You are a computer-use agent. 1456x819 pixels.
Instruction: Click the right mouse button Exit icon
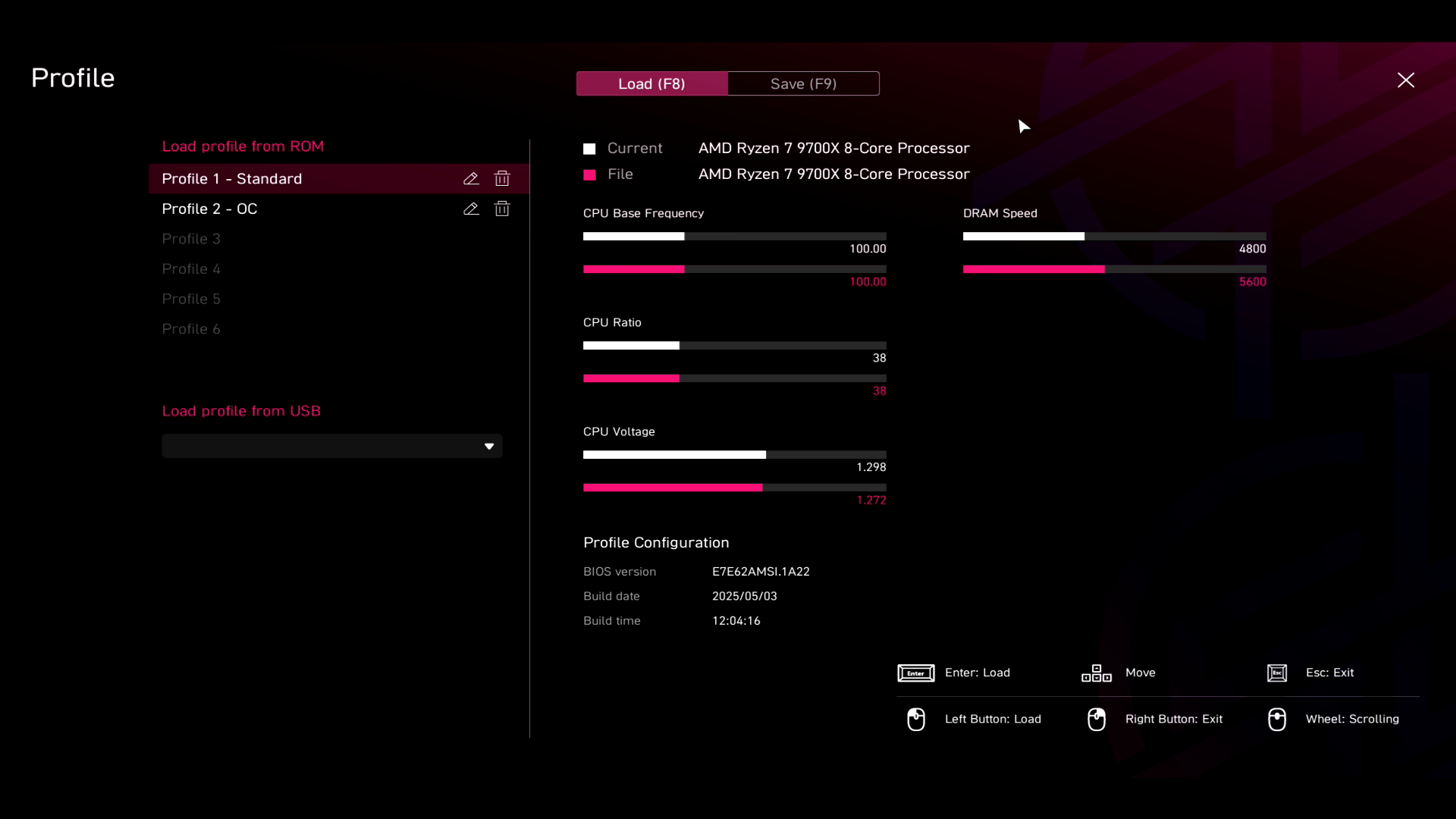point(1096,719)
